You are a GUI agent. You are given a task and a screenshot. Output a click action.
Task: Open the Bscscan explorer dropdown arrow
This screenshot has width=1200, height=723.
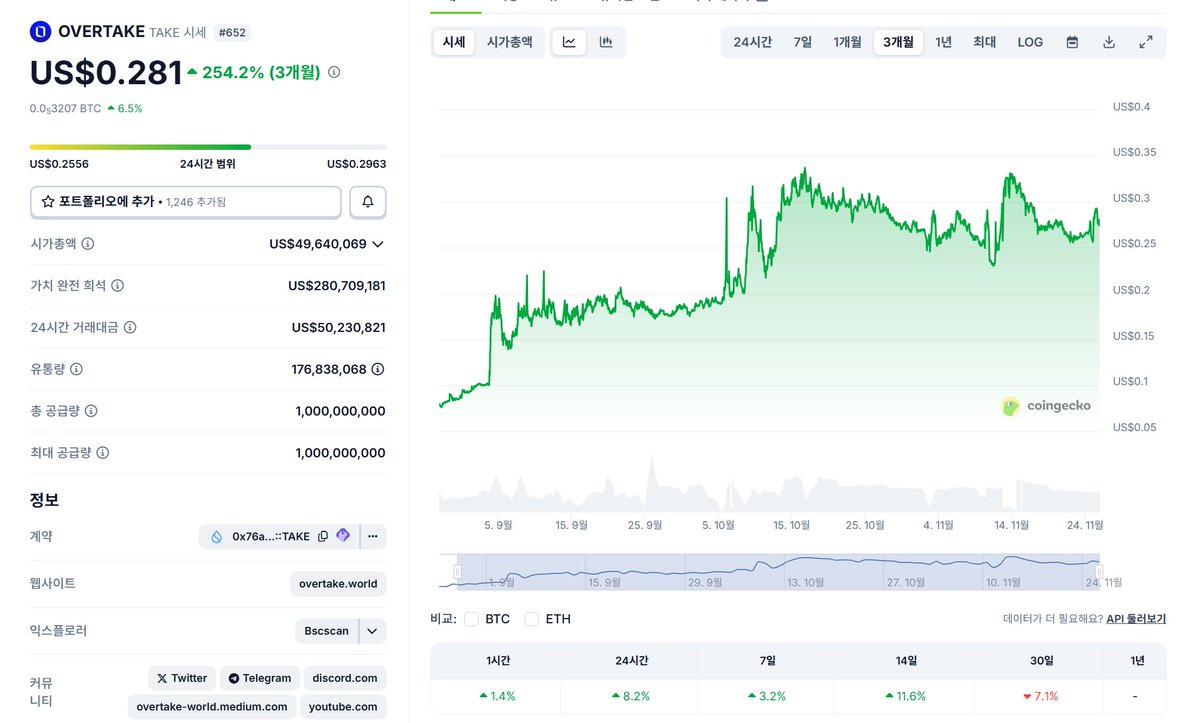[x=372, y=631]
